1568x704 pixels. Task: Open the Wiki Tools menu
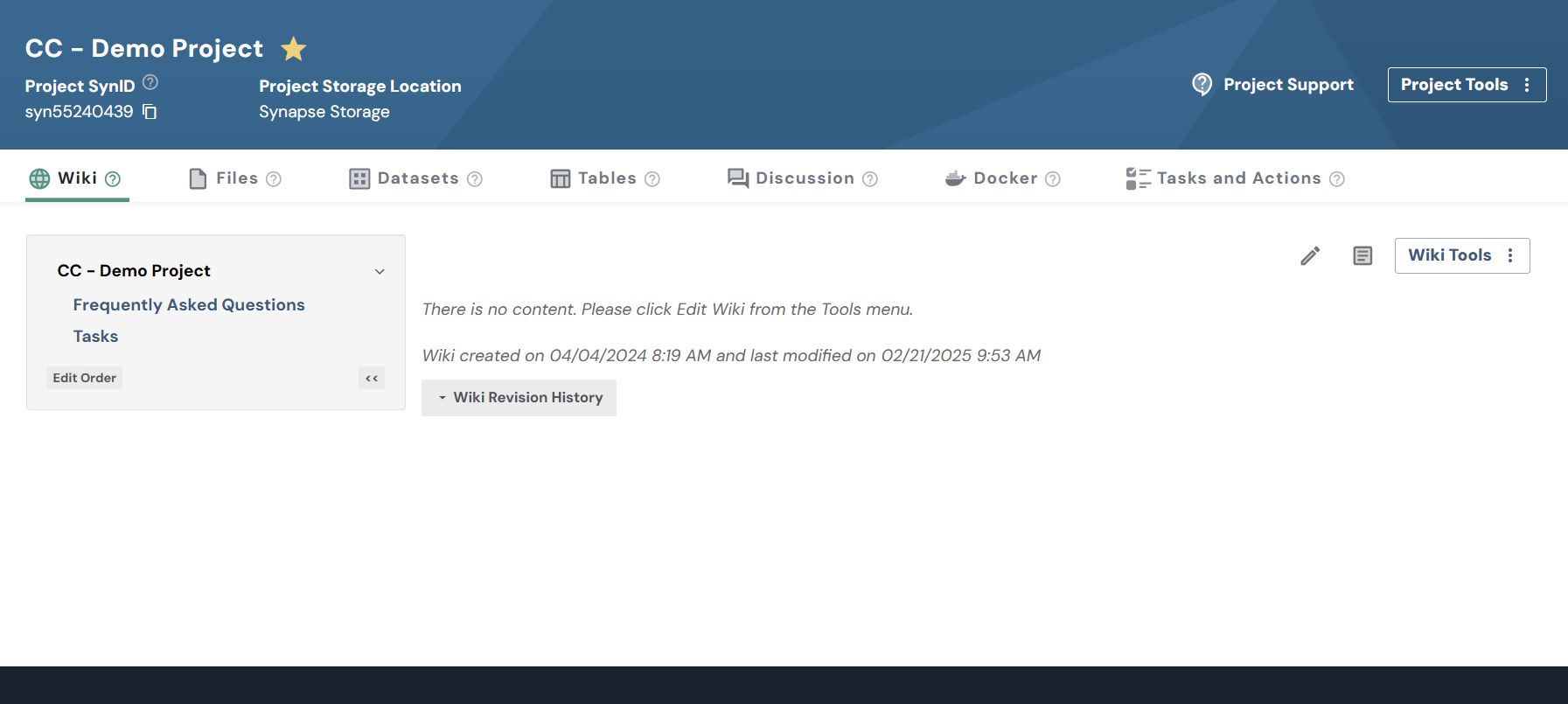click(1461, 255)
